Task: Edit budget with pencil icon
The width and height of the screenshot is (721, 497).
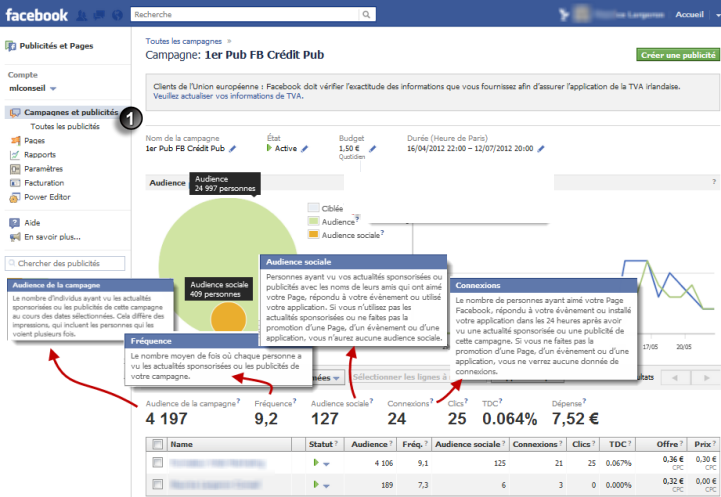Action: tap(372, 149)
